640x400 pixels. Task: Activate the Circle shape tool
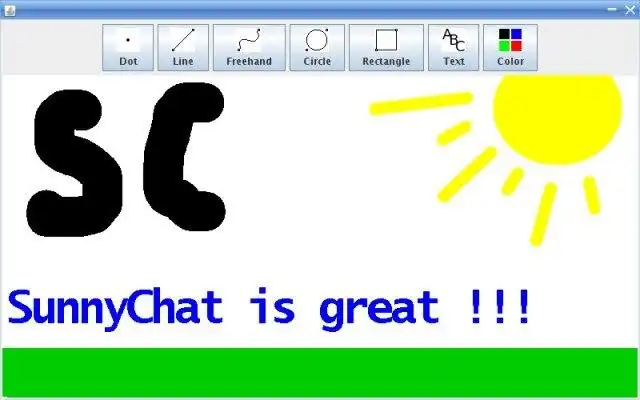point(317,47)
